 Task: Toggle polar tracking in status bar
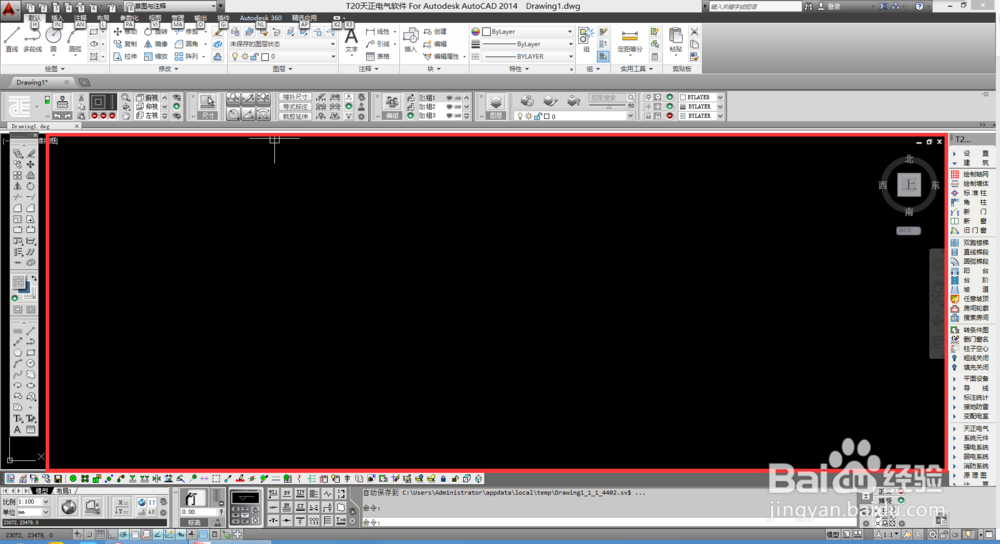(x=124, y=534)
